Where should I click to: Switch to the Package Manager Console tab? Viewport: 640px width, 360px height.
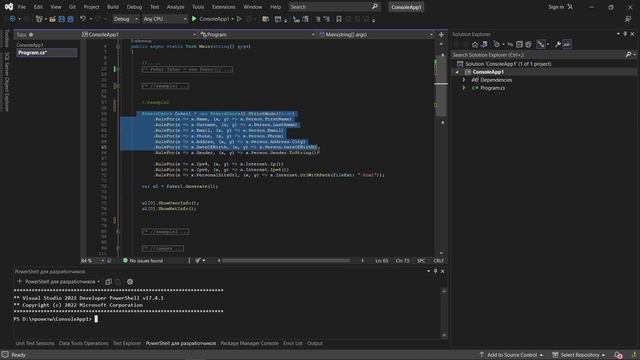pos(249,343)
